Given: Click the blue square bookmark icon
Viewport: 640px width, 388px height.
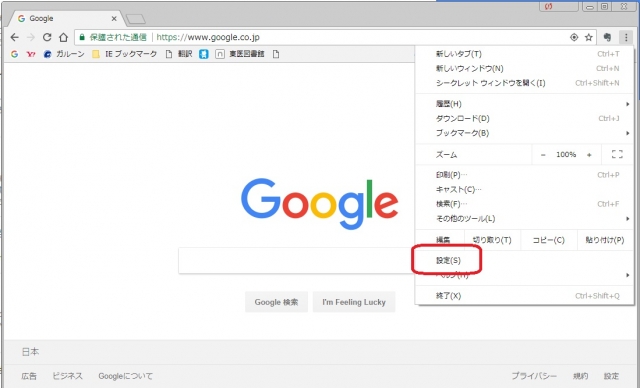Looking at the screenshot, I should (204, 54).
